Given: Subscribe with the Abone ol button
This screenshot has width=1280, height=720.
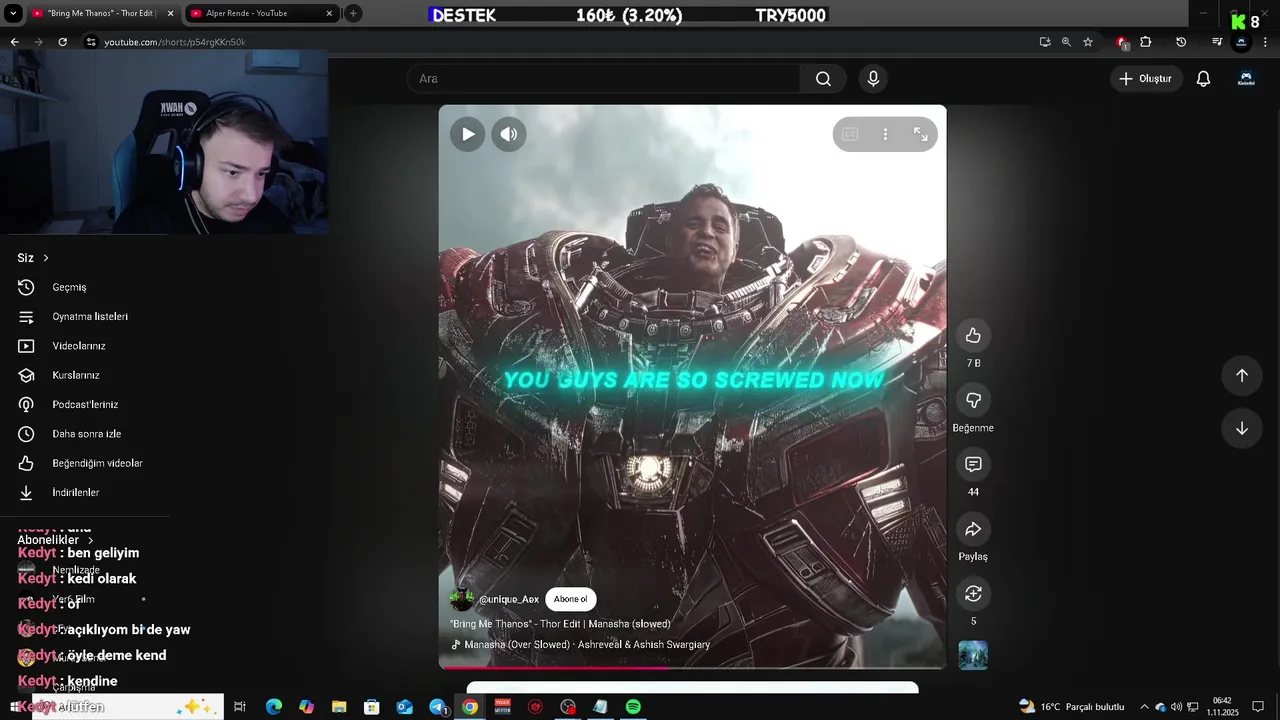Looking at the screenshot, I should (x=571, y=599).
